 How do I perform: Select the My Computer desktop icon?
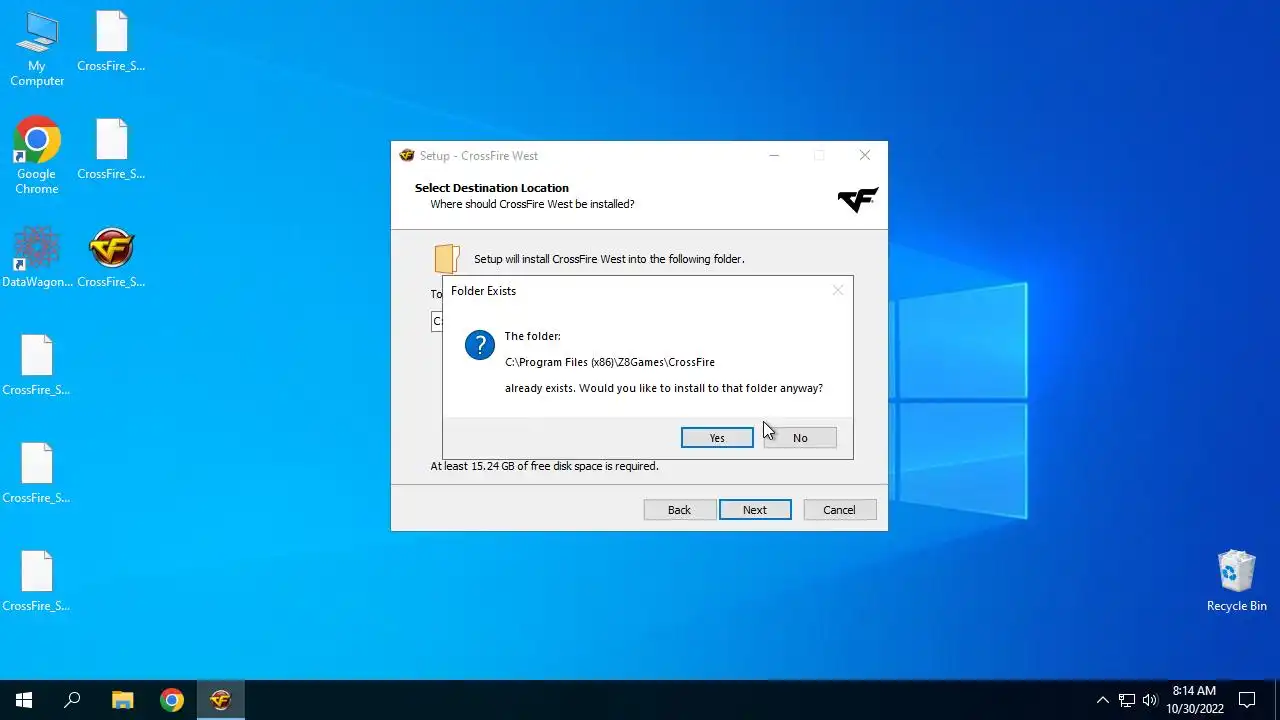(x=37, y=50)
